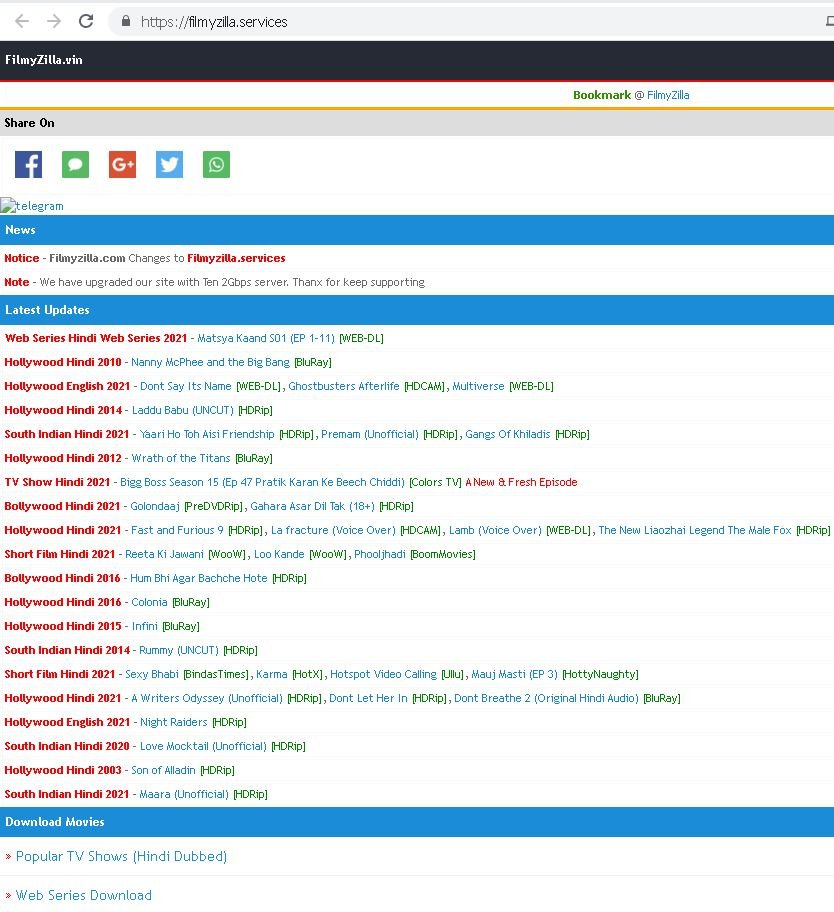Click the address bar URL field
The height and width of the screenshot is (912, 834).
click(465, 22)
